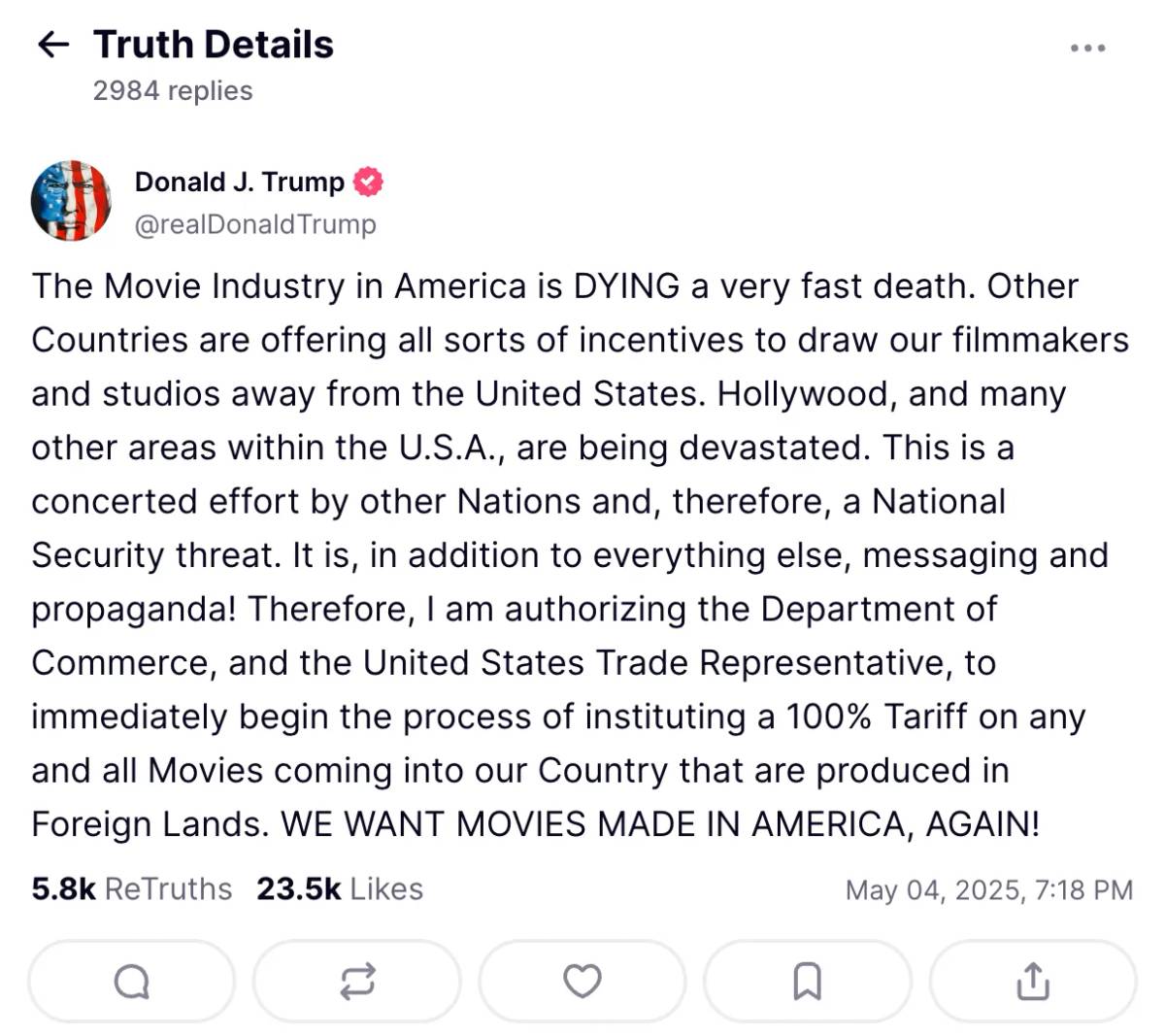Go back using the left arrow

pyautogui.click(x=52, y=45)
